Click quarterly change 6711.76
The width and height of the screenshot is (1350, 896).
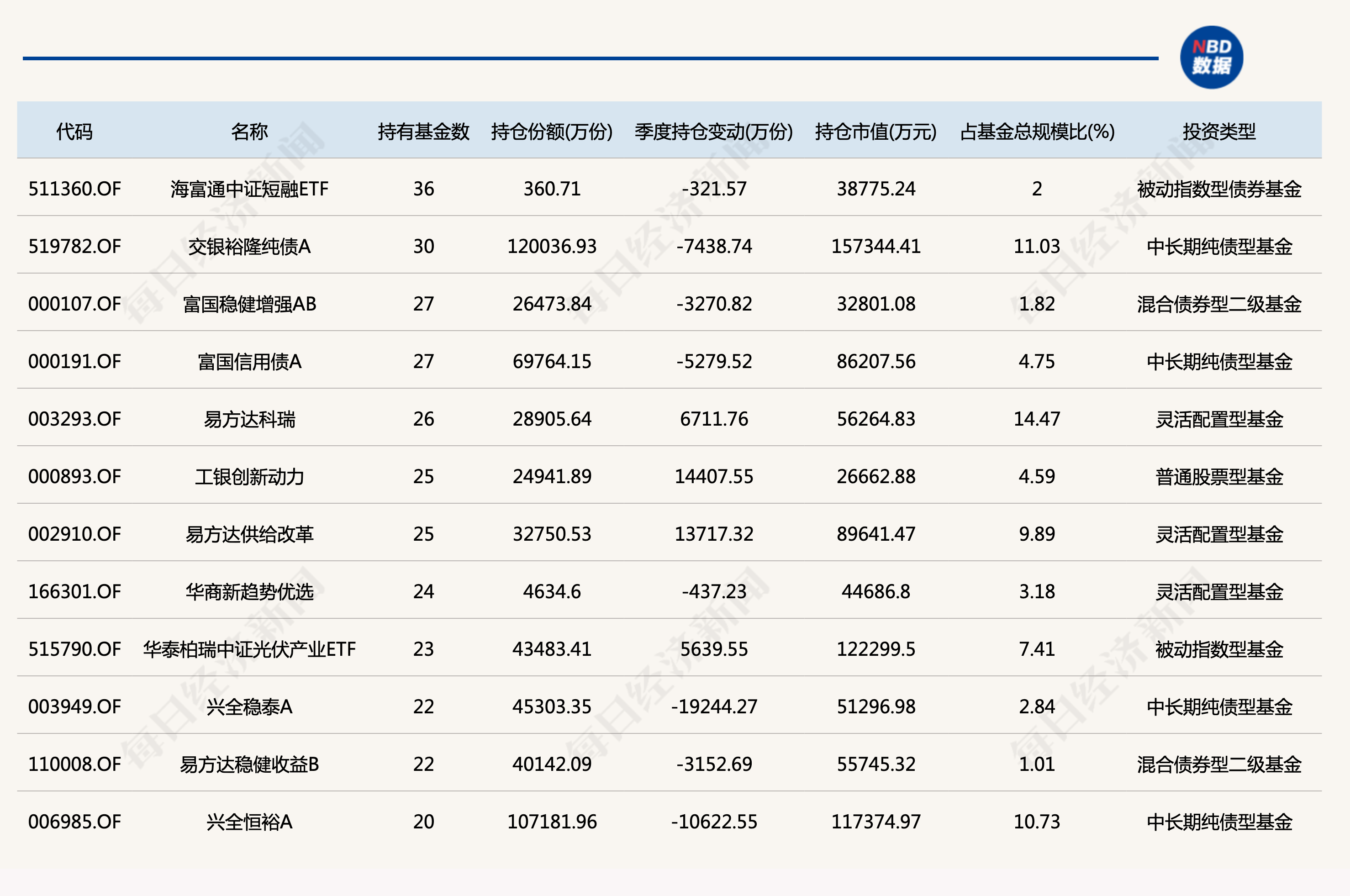[x=714, y=419]
